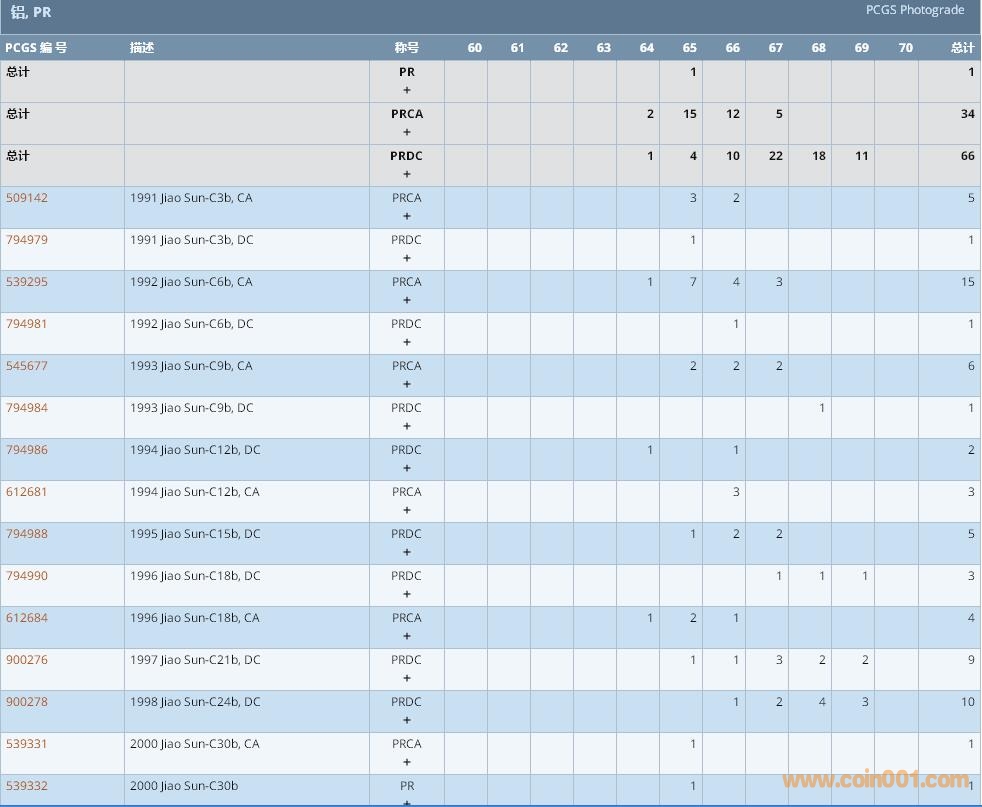This screenshot has height=807, width=982.
Task: Click the 总计 column header
Action: point(962,48)
